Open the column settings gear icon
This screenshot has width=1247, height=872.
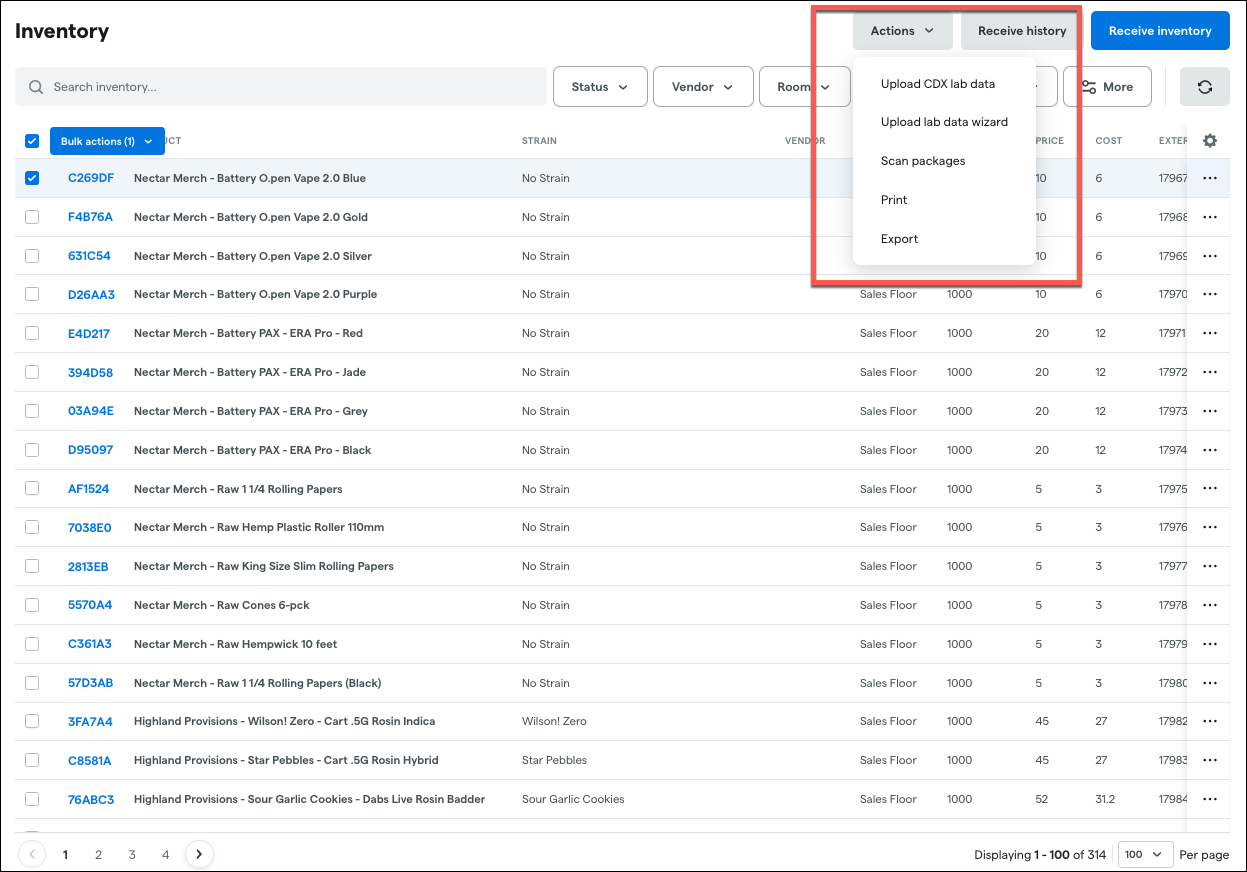[x=1210, y=141]
